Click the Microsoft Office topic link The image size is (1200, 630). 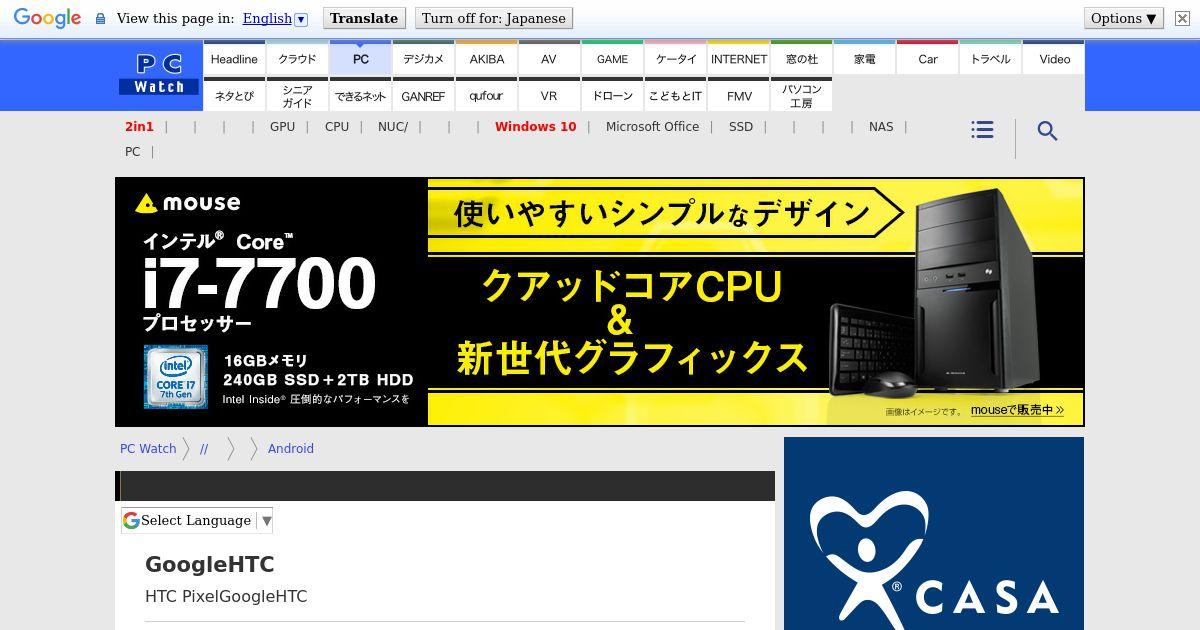652,127
